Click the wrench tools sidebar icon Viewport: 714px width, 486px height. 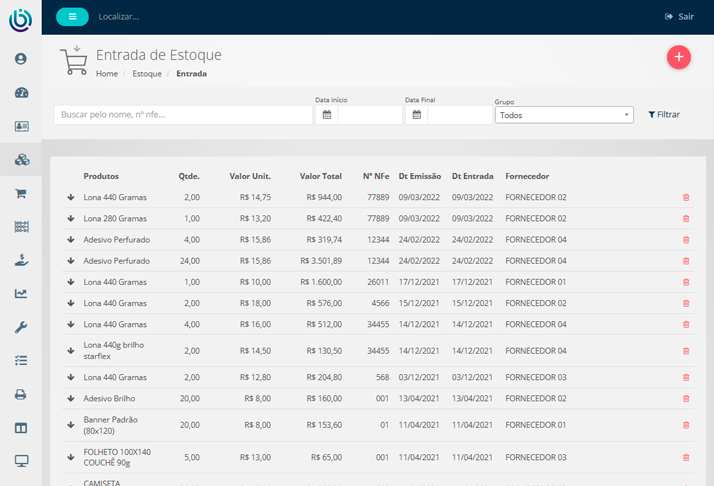point(21,327)
